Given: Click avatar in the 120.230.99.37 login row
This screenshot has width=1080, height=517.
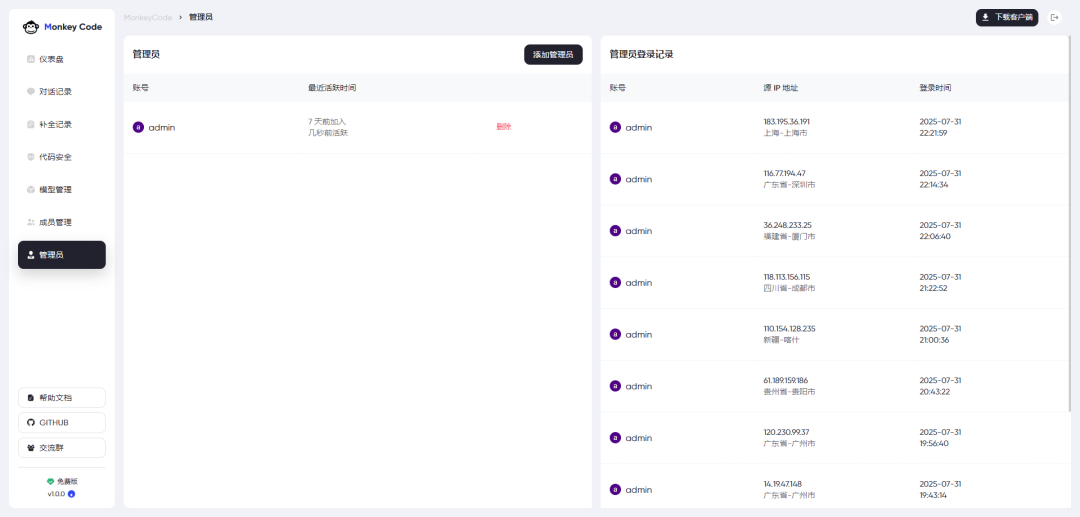Looking at the screenshot, I should (615, 438).
